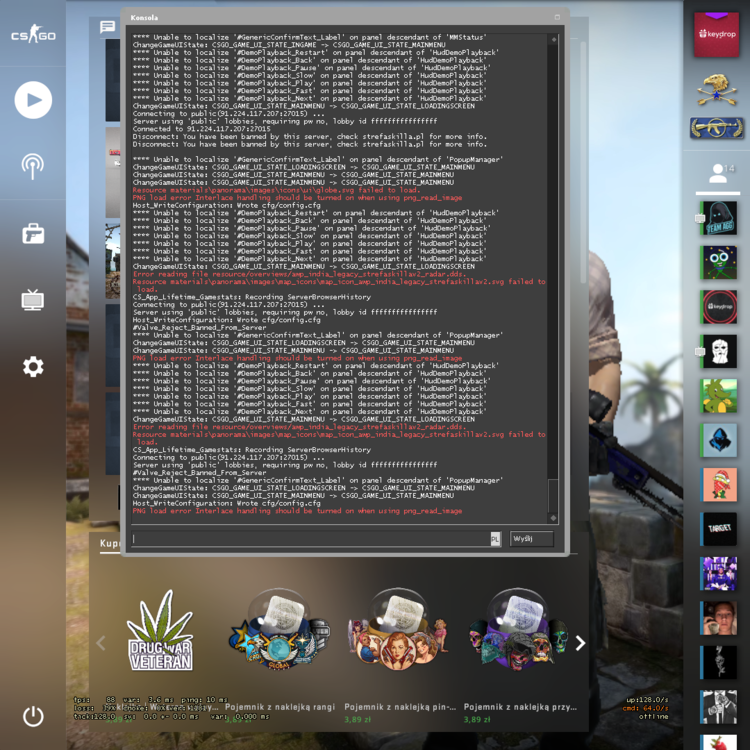Open the friends list tab with 14
Viewport: 750px width, 750px height.
tap(718, 174)
